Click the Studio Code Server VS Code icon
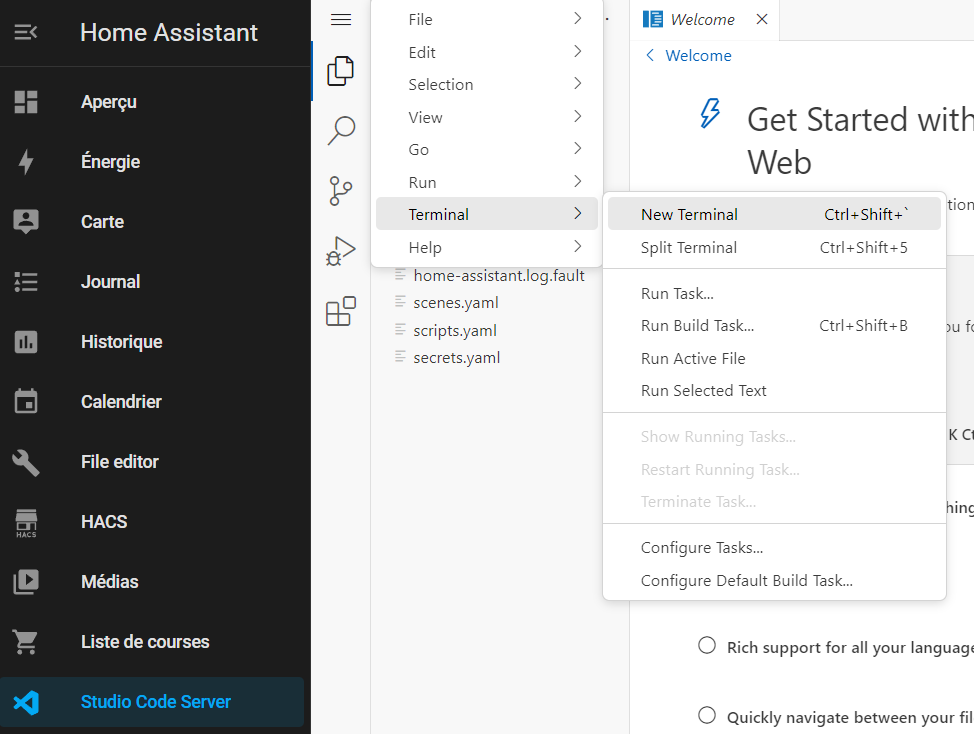974x734 pixels. click(26, 702)
